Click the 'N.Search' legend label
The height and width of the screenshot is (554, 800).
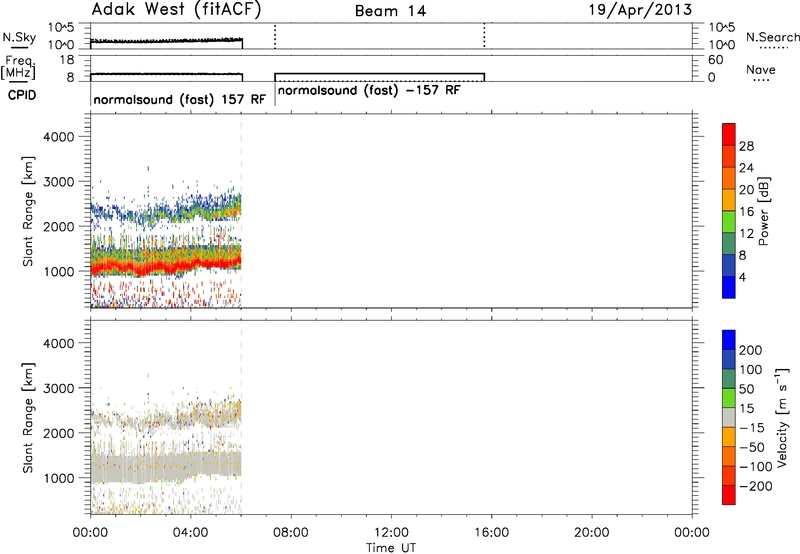772,37
